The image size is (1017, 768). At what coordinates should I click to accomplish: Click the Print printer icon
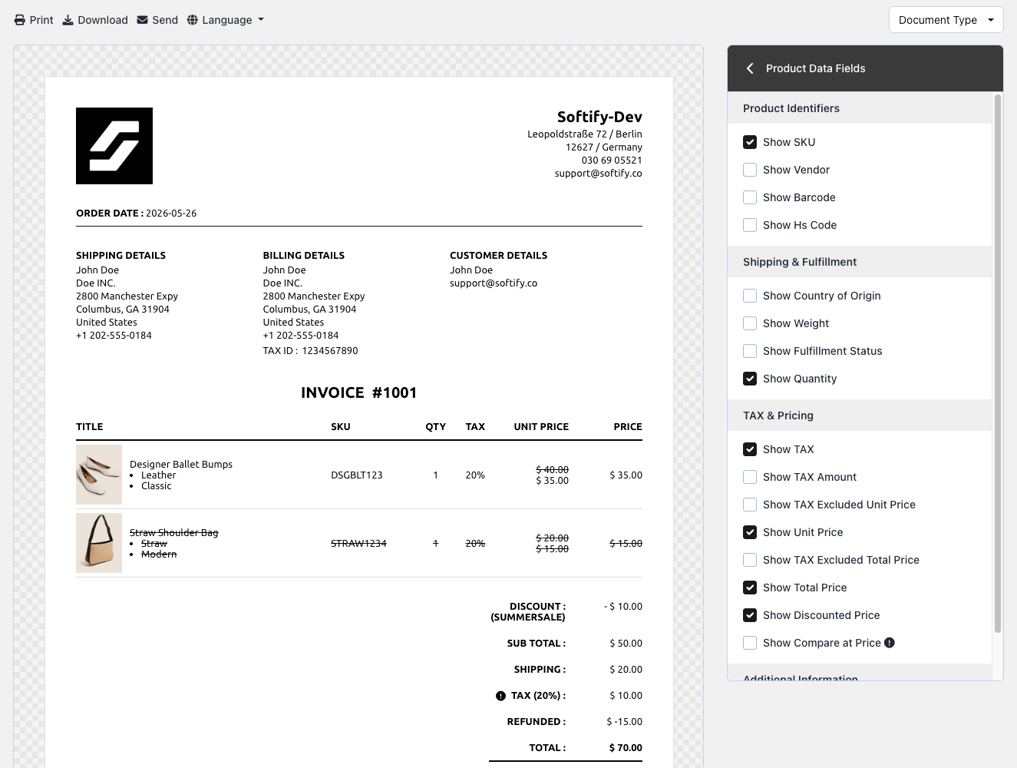click(20, 20)
